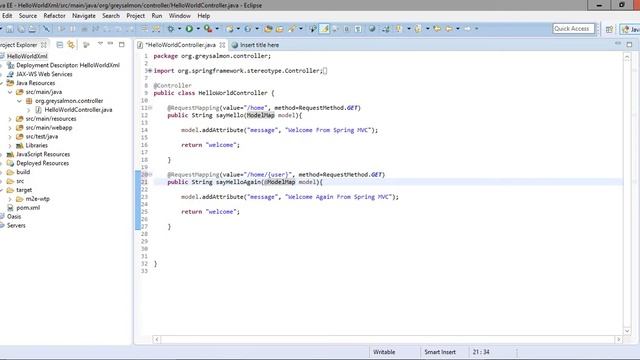Select the Oasis project

[x=14, y=217]
